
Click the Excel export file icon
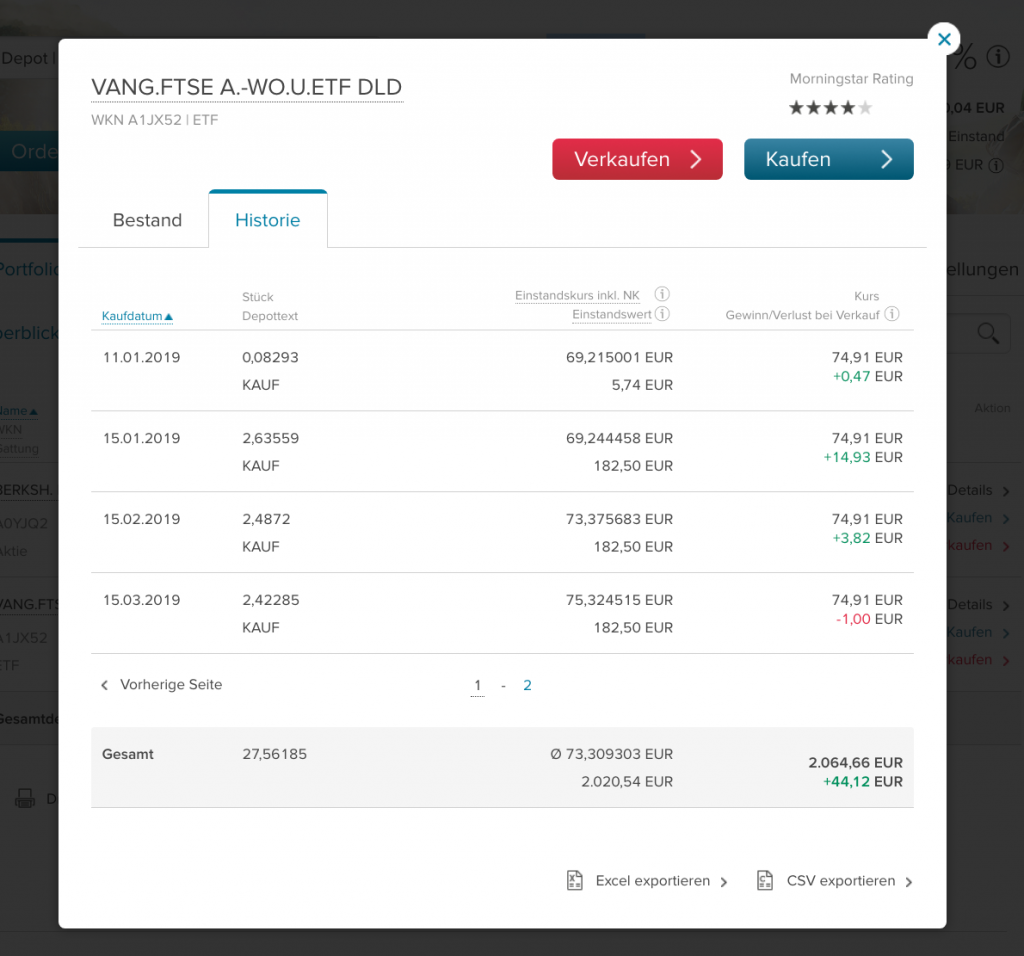click(575, 880)
